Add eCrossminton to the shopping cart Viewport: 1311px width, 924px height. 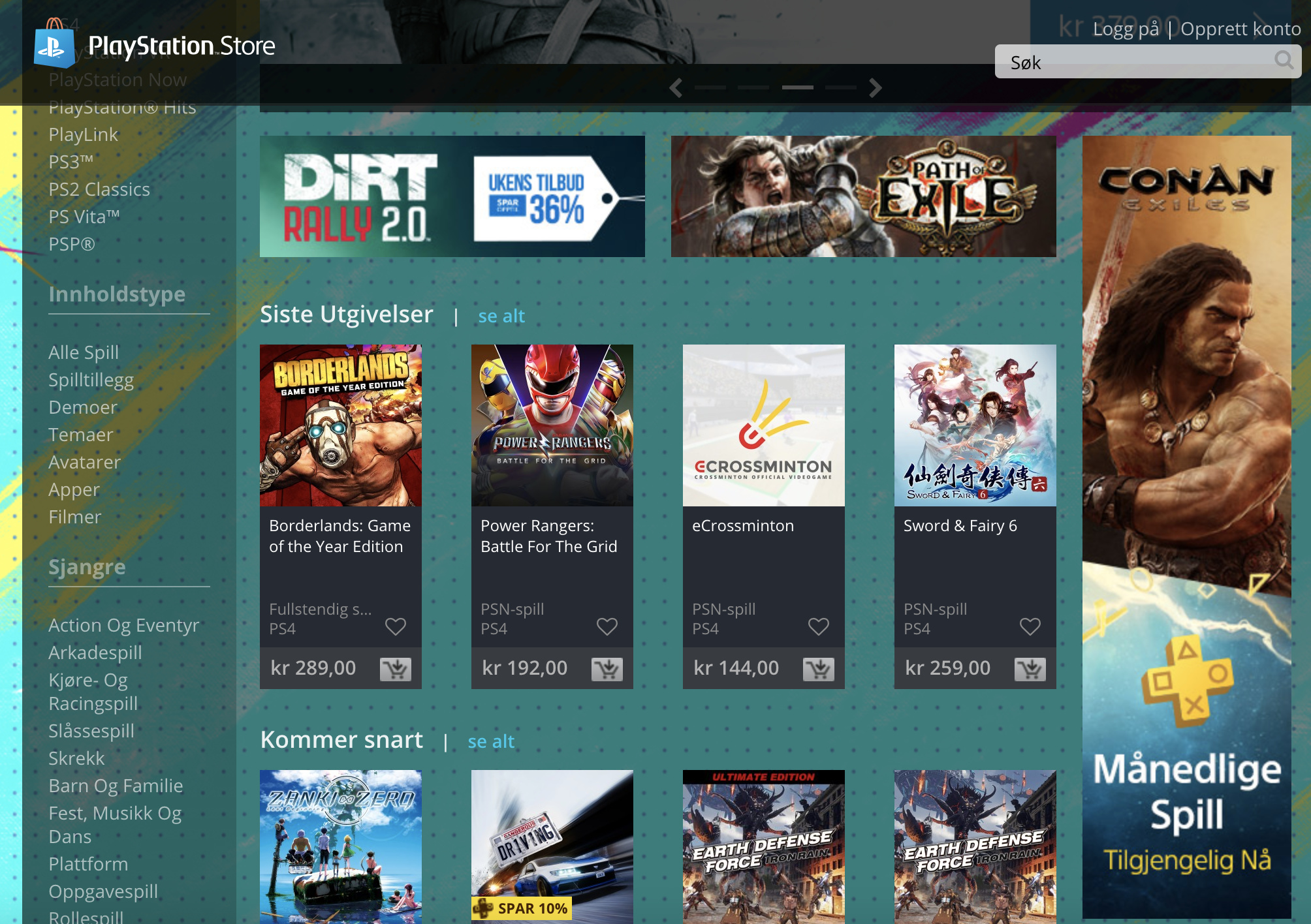pos(818,668)
